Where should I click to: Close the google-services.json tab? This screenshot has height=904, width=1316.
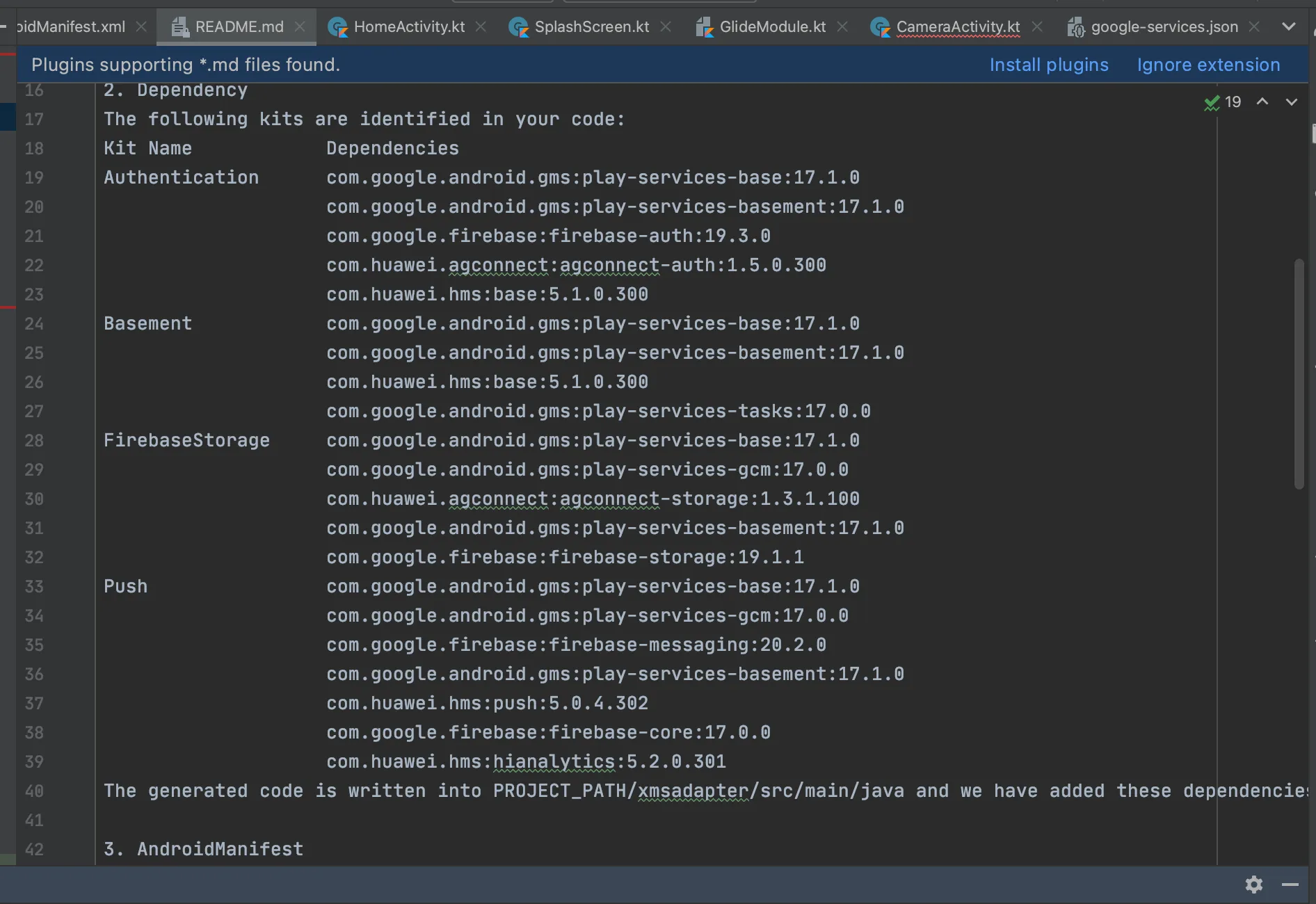pyautogui.click(x=1254, y=26)
